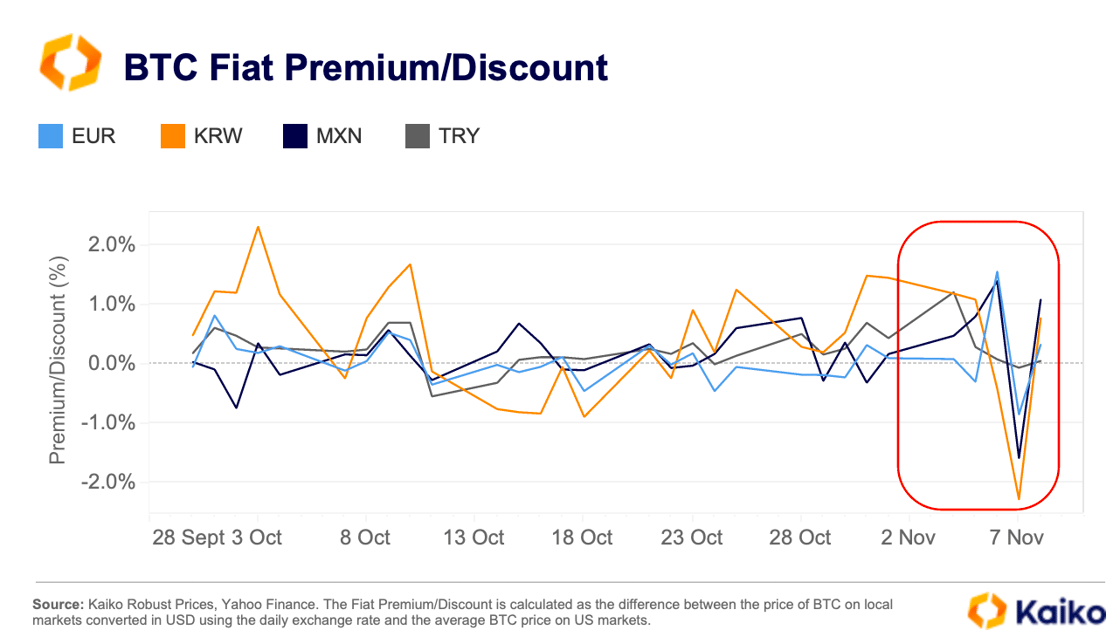Click the 7 Nov x-axis date label

(x=1016, y=538)
